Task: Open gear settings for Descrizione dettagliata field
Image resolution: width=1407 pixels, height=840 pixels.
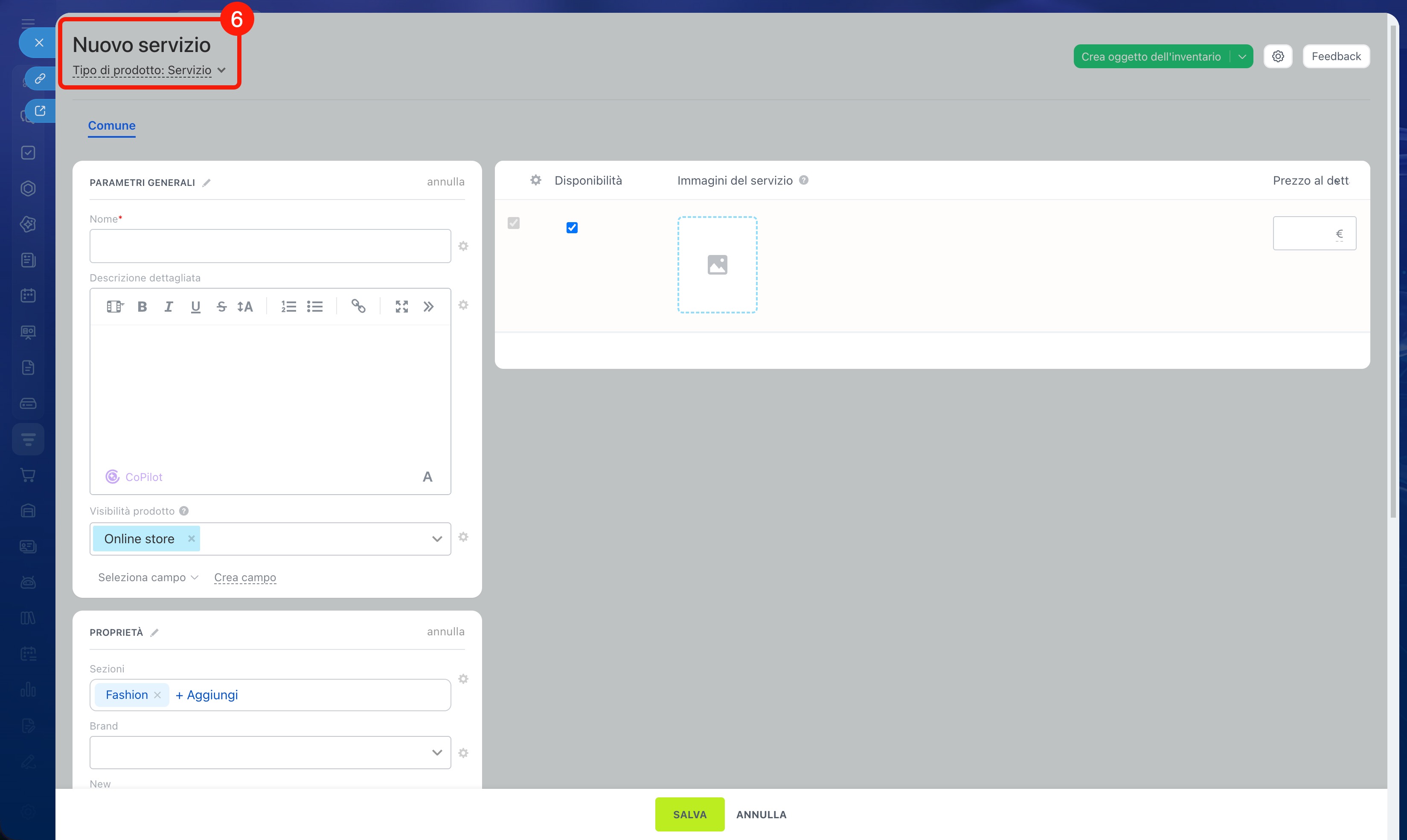Action: coord(463,305)
